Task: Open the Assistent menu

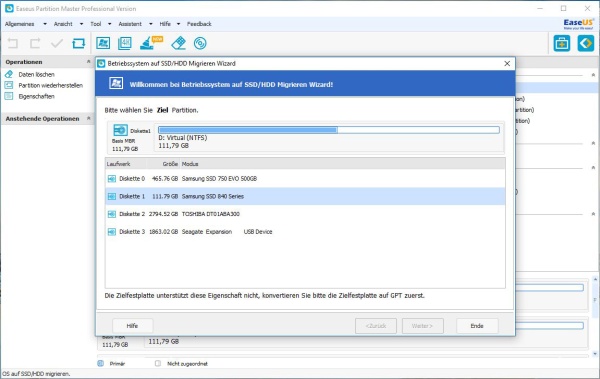Action: (130, 24)
